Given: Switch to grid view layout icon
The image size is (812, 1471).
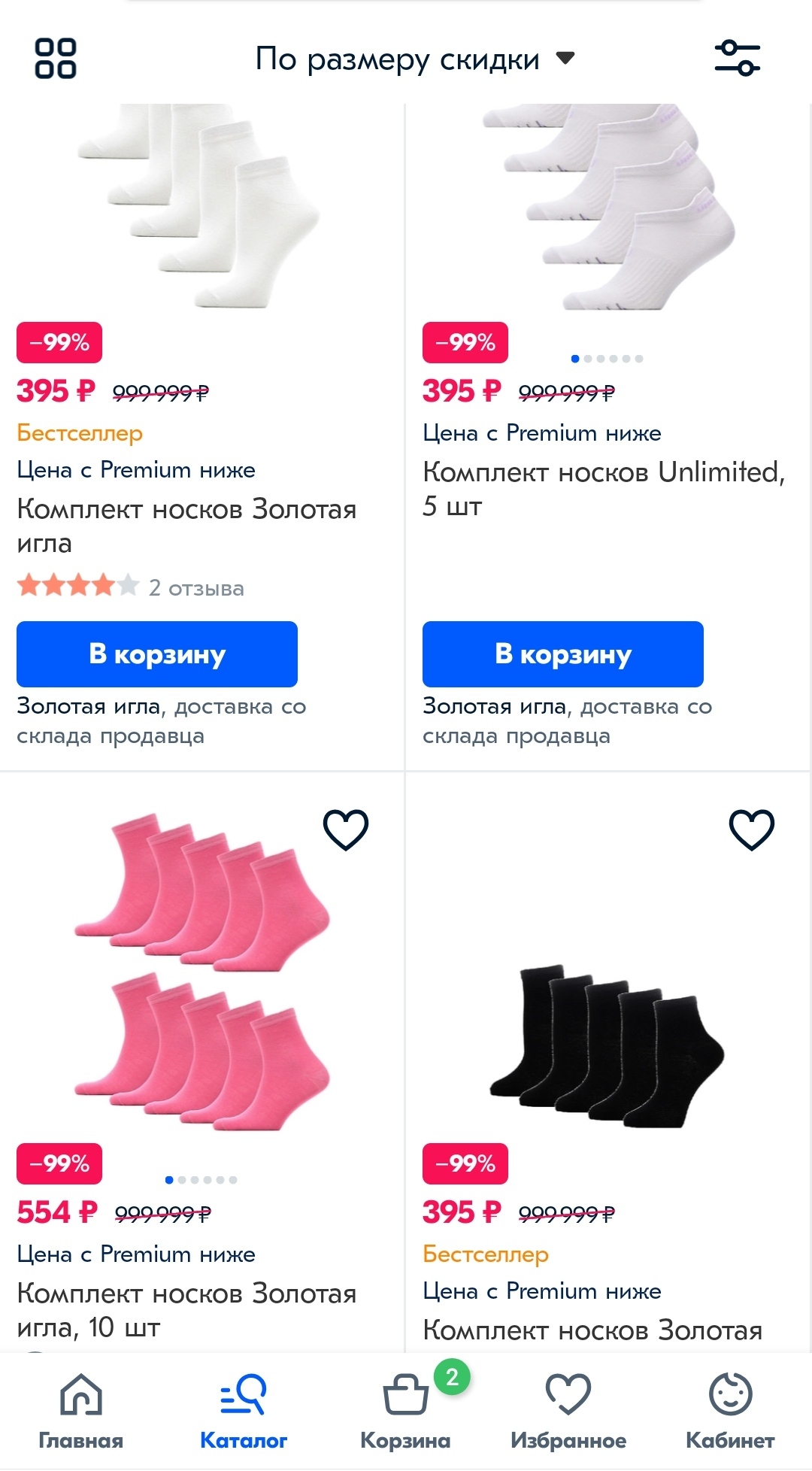Looking at the screenshot, I should [x=56, y=59].
